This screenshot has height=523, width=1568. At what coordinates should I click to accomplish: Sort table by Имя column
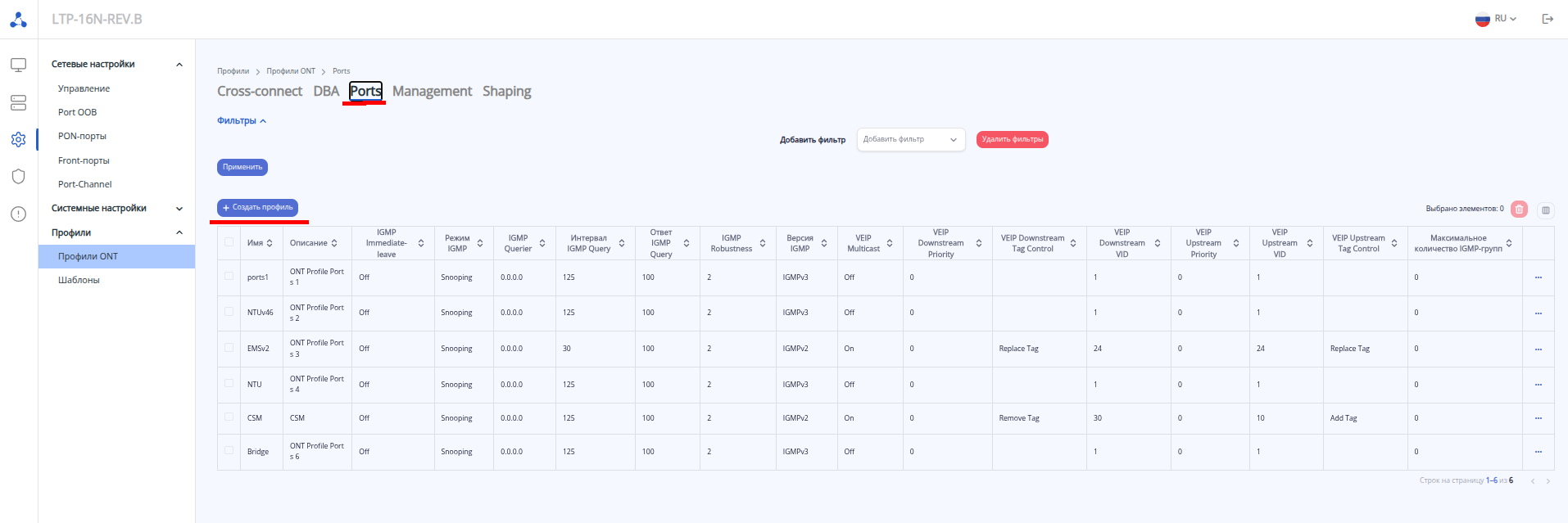pyautogui.click(x=269, y=243)
